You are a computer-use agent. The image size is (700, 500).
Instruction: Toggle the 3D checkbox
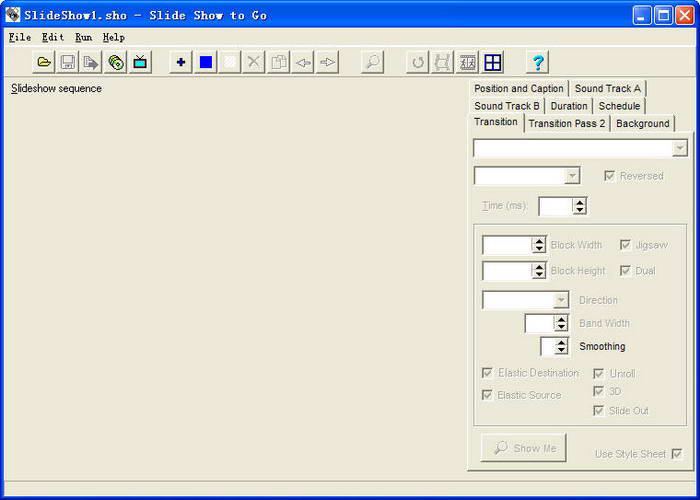598,392
